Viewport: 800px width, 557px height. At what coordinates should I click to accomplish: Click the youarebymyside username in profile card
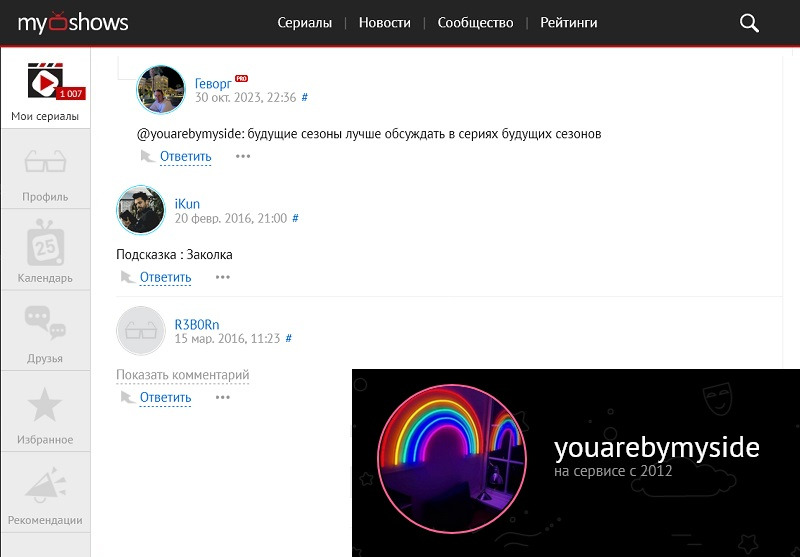pos(657,447)
